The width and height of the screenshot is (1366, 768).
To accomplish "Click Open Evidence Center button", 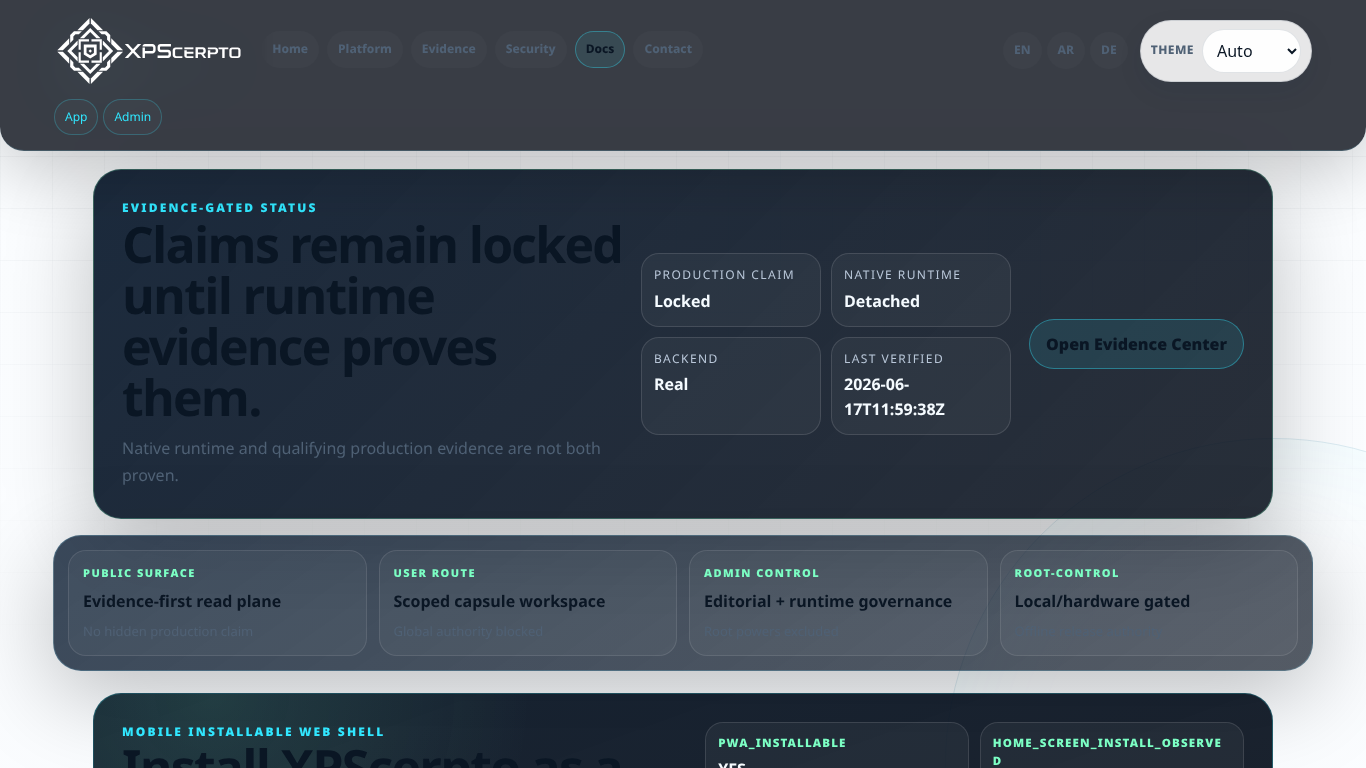I will (x=1136, y=344).
